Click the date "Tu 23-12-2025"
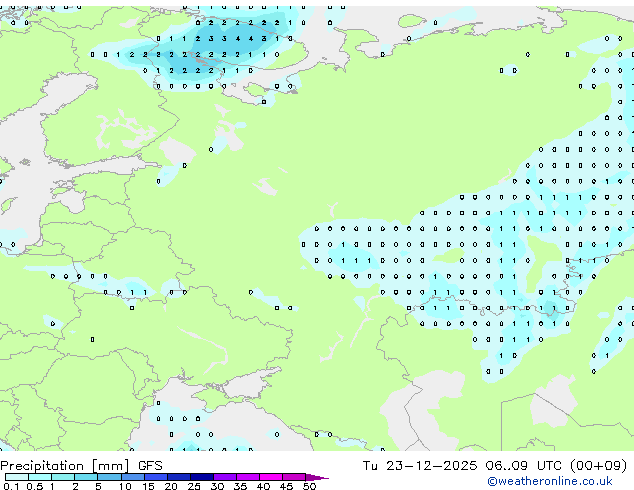The height and width of the screenshot is (490, 634). [420, 466]
